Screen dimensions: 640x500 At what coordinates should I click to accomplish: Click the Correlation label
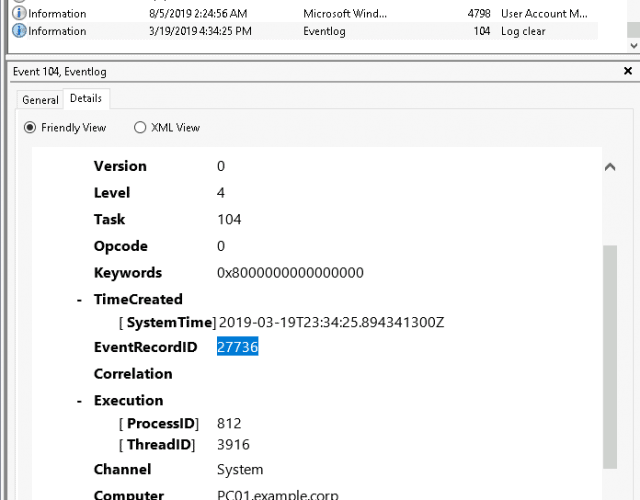click(133, 373)
